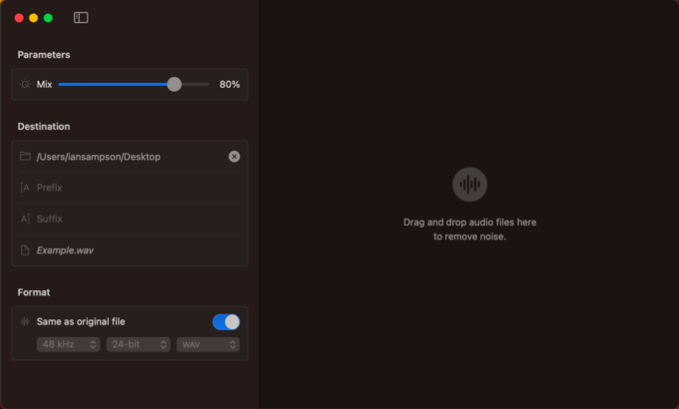Click the /Users/iansampson/Desktop destination path
Image resolution: width=679 pixels, height=409 pixels.
tap(98, 157)
